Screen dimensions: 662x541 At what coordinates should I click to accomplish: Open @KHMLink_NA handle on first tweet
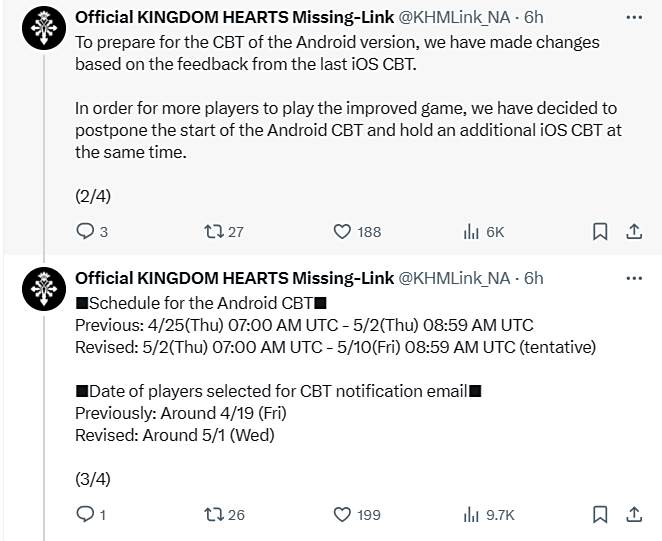pyautogui.click(x=454, y=17)
